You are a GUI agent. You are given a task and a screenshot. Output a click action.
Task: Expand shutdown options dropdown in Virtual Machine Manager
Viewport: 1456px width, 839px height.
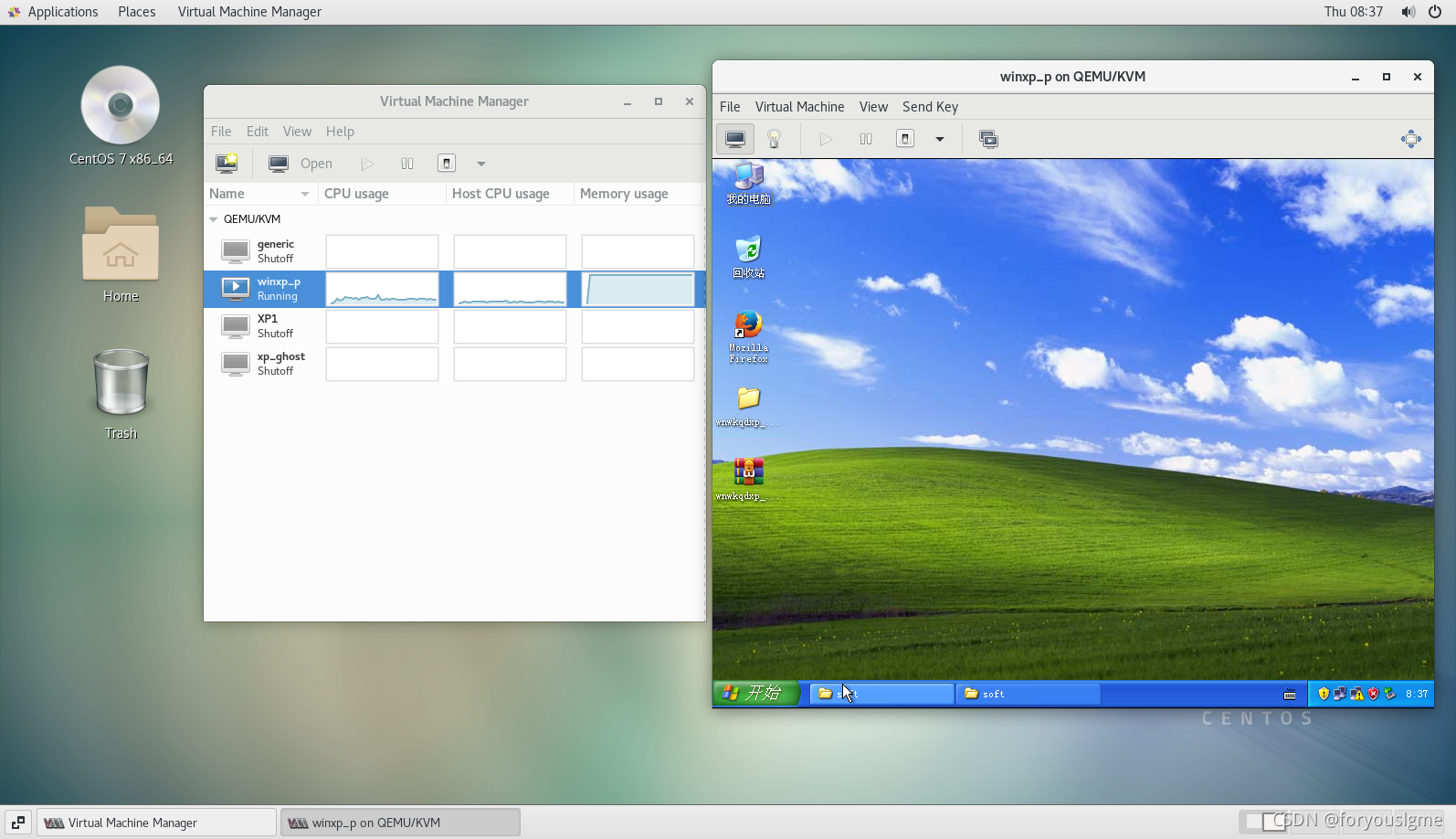(x=481, y=164)
